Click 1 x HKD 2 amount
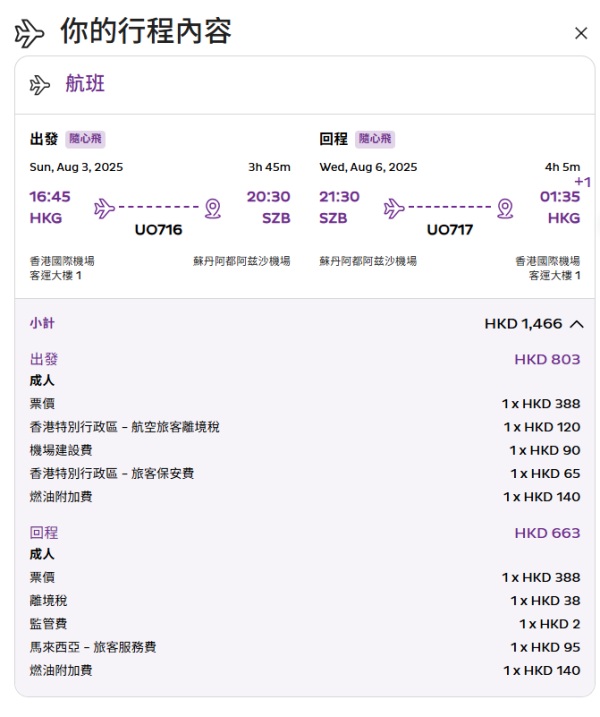 coord(549,624)
